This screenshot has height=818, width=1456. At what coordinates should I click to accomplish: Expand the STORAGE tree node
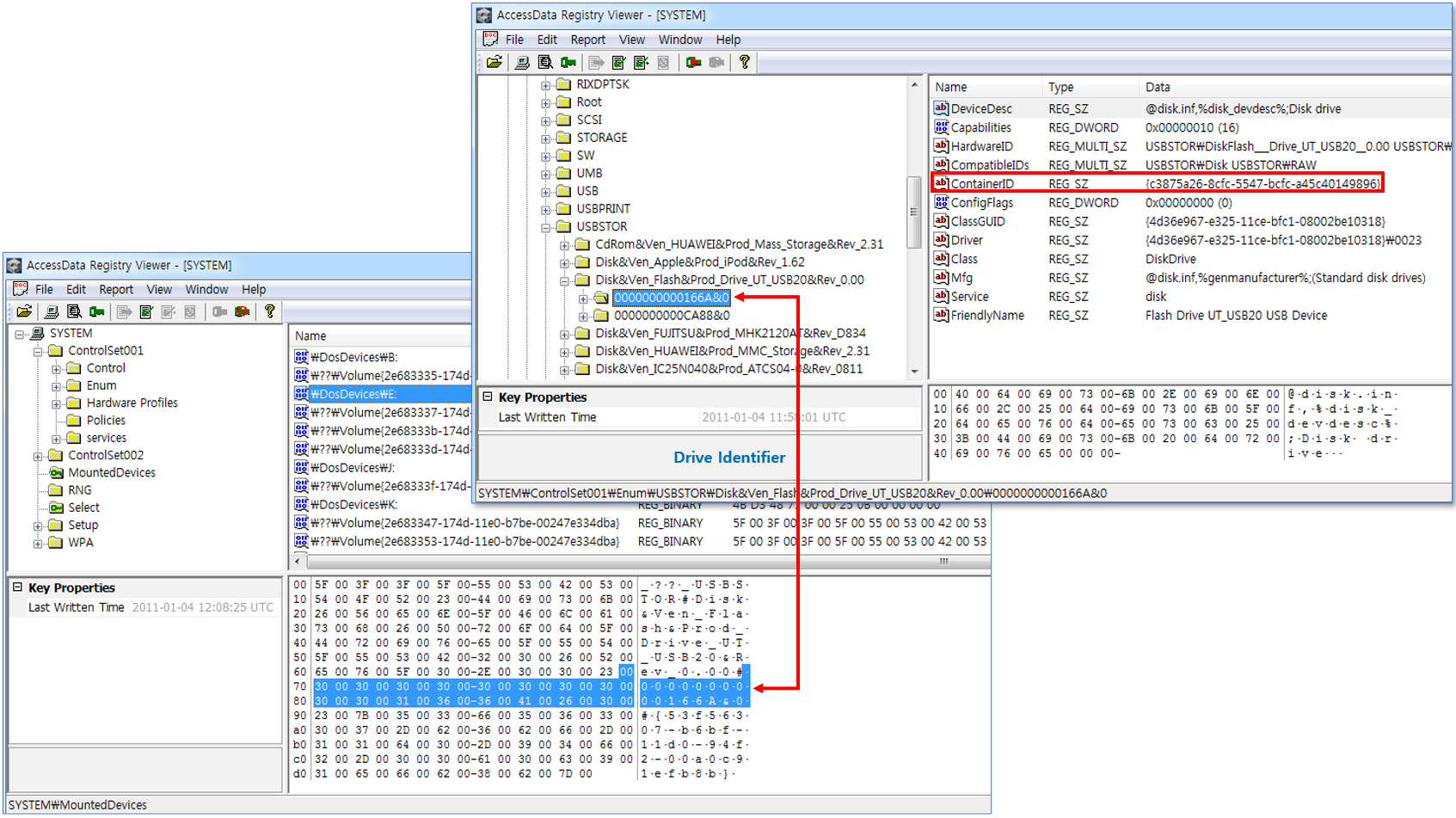tap(545, 138)
